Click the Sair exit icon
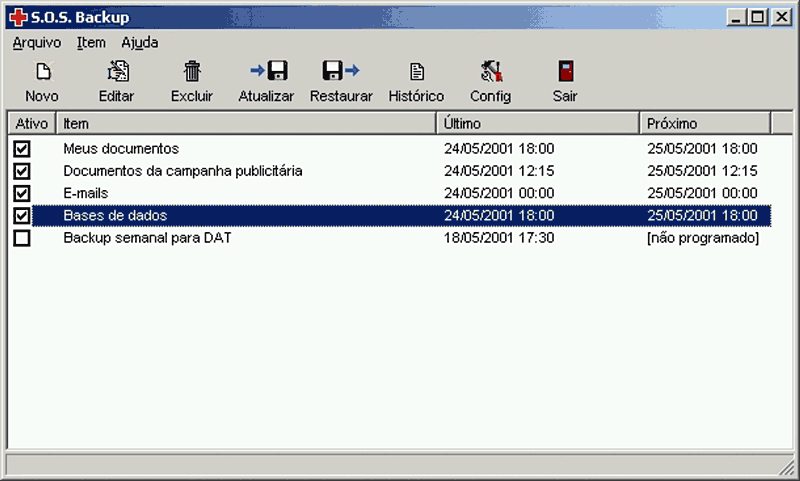The image size is (800, 481). point(565,71)
